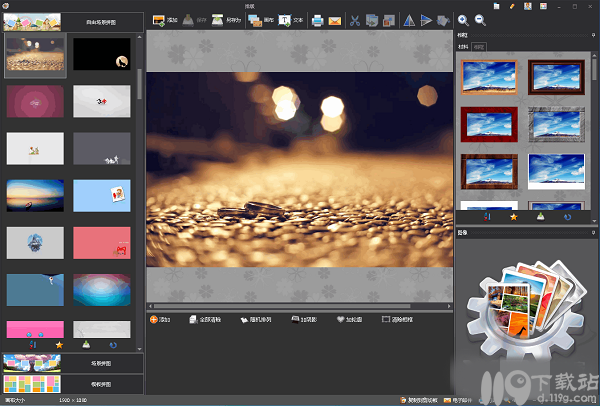The height and width of the screenshot is (406, 600).
Task: Click the add shadow icon below canvas
Action: coord(295,320)
